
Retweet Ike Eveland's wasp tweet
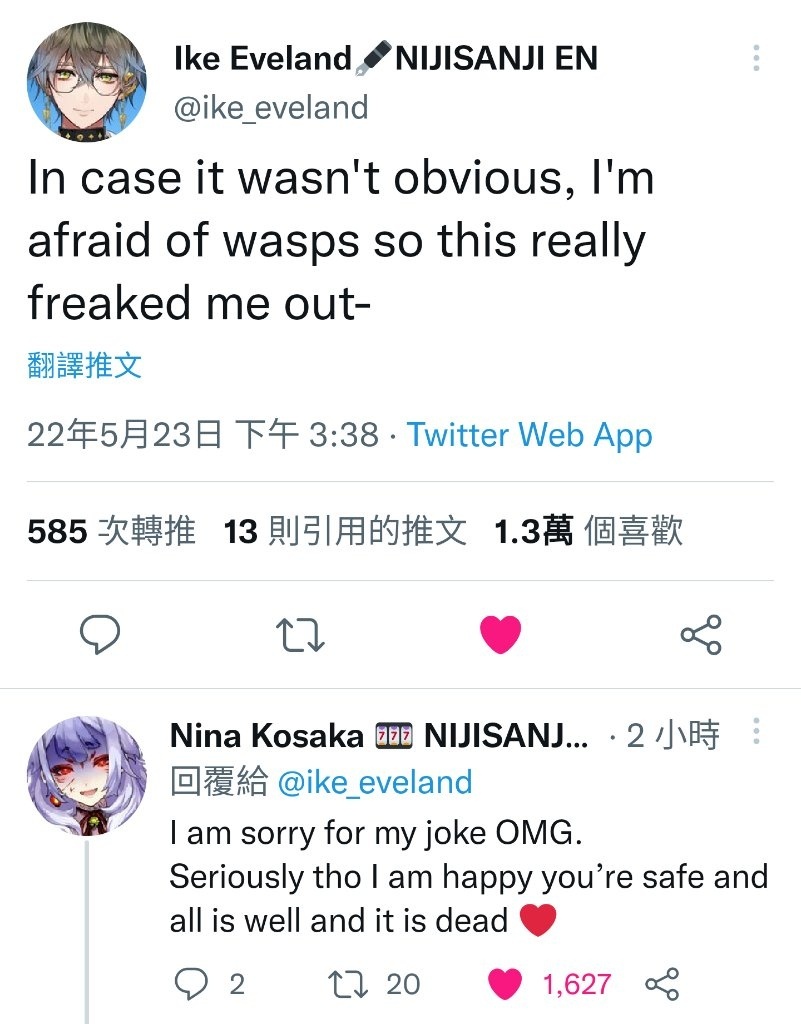pyautogui.click(x=300, y=635)
